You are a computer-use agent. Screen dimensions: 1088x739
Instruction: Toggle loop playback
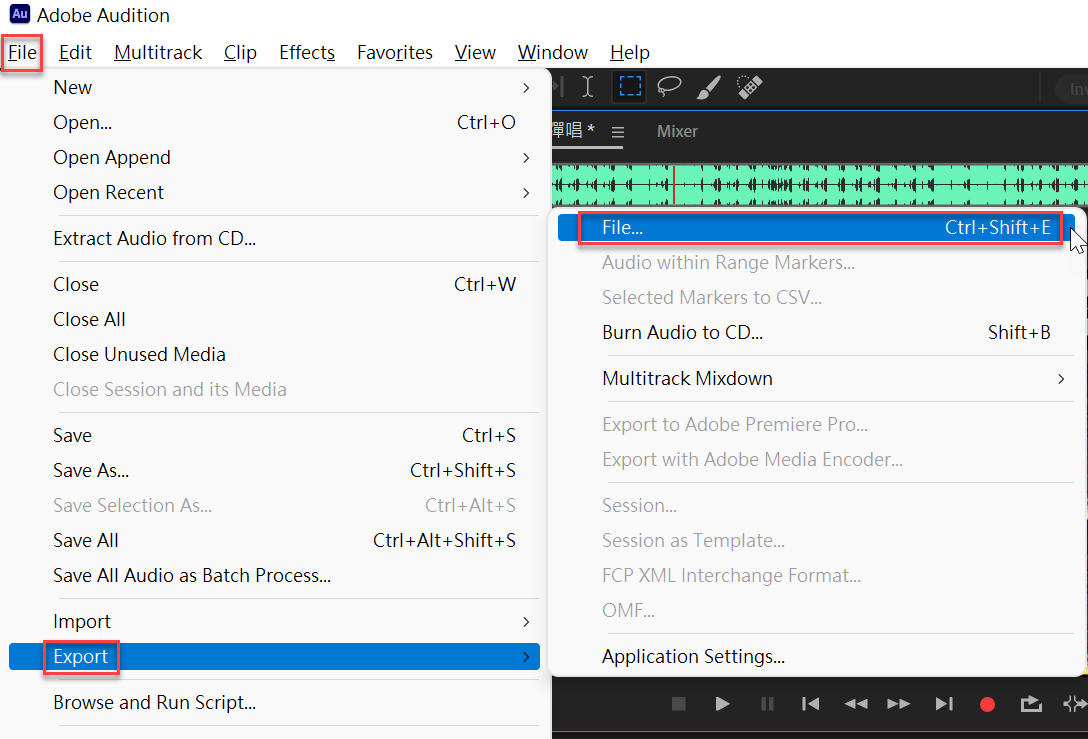point(1031,704)
